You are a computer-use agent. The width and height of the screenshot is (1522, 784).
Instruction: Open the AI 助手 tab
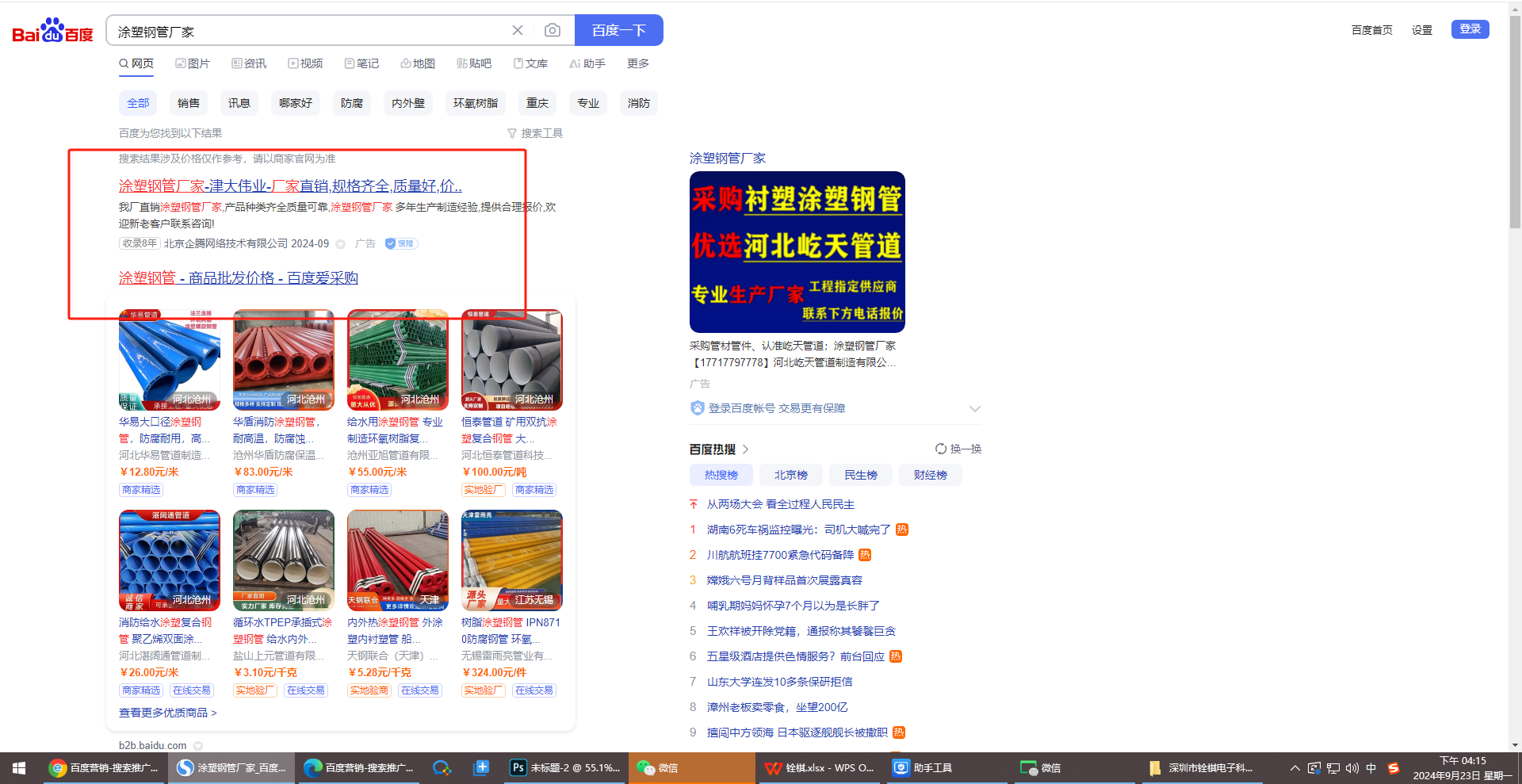point(587,63)
